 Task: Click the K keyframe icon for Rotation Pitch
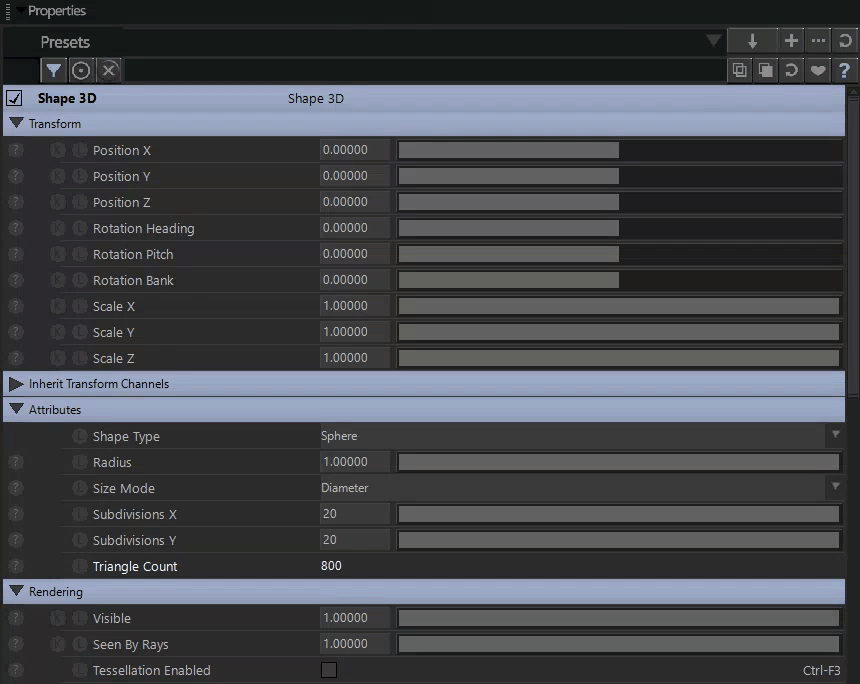pyautogui.click(x=58, y=254)
